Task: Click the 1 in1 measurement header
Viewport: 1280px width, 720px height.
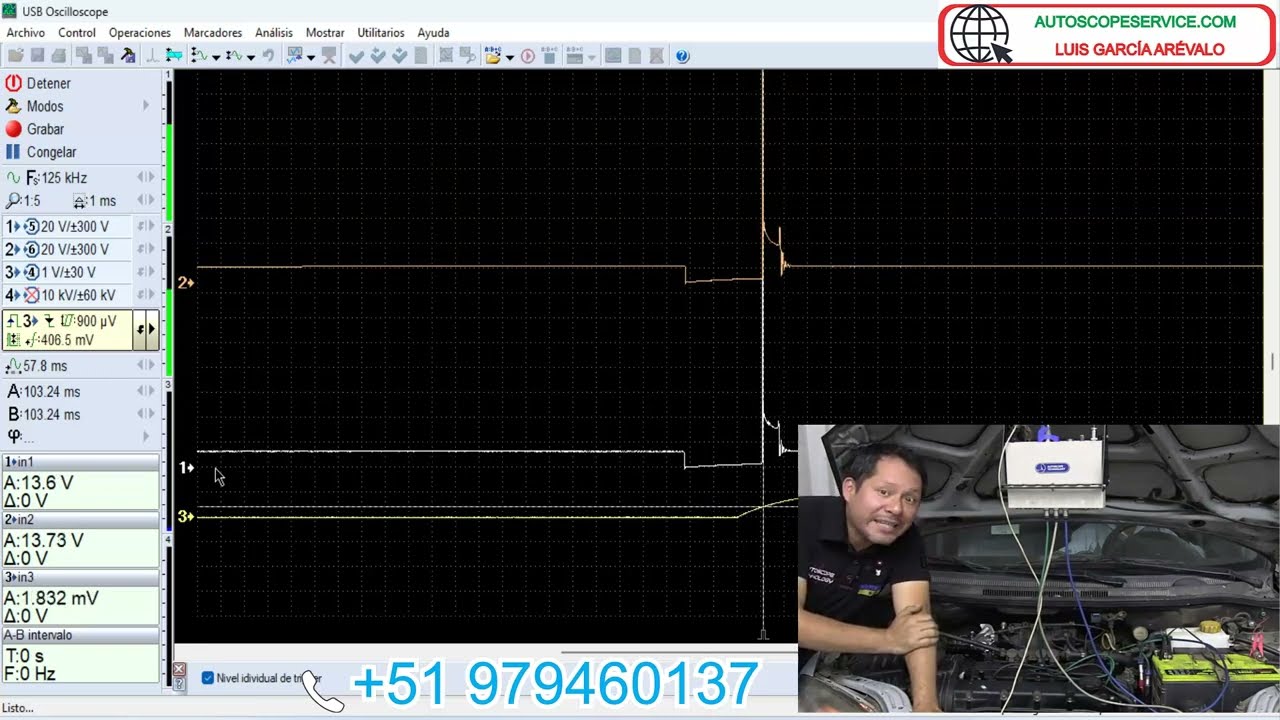Action: (80, 462)
